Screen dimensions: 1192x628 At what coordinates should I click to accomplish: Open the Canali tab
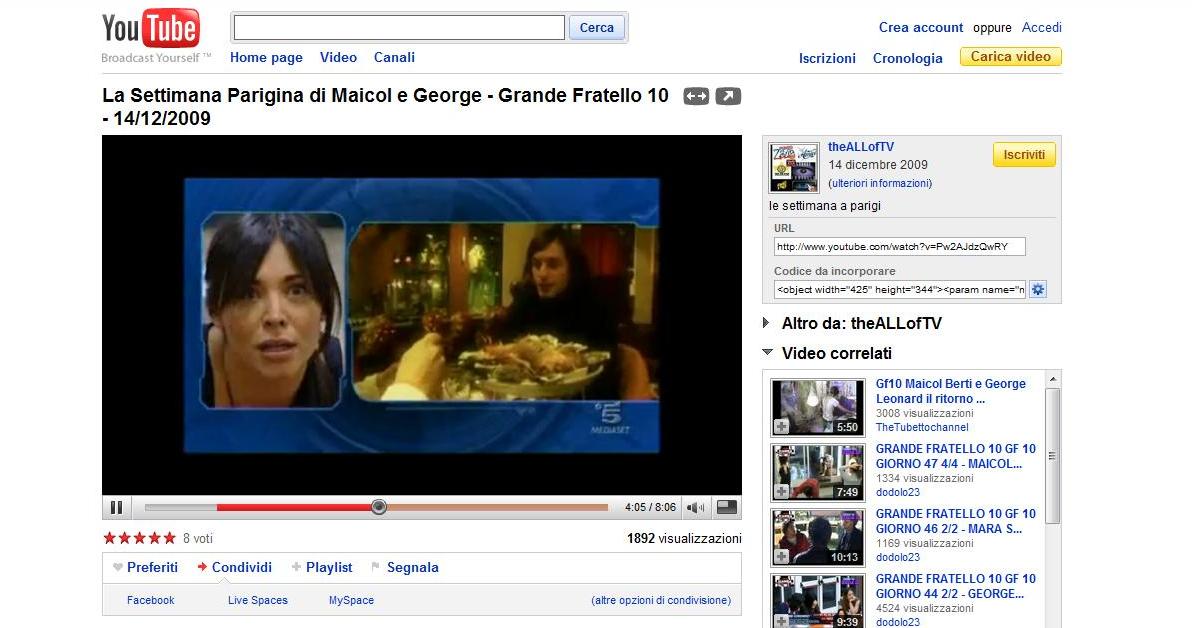tap(394, 58)
